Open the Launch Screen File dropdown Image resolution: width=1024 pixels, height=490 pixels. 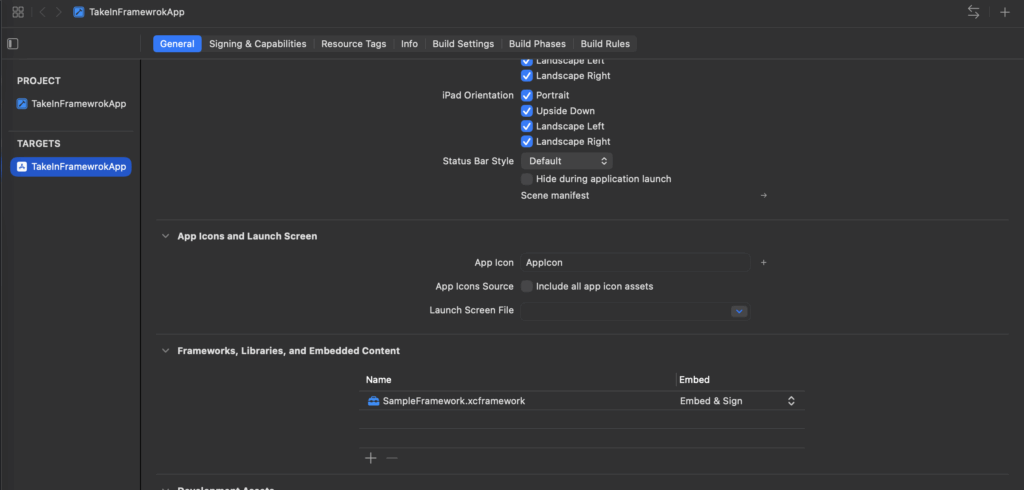[x=739, y=311]
